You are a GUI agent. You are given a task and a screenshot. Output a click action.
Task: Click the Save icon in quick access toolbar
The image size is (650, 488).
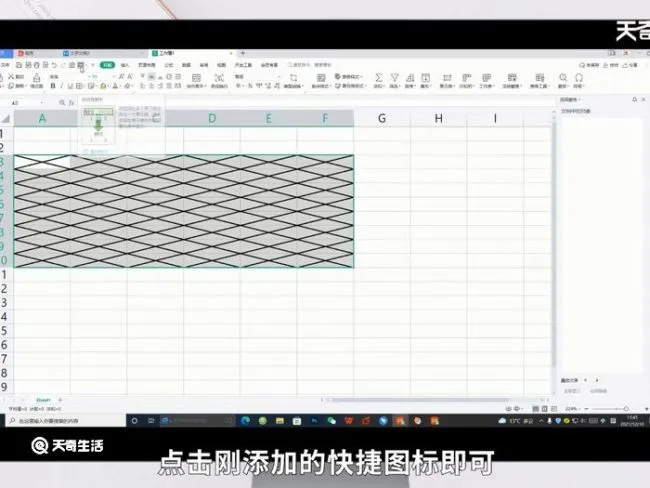[x=19, y=65]
